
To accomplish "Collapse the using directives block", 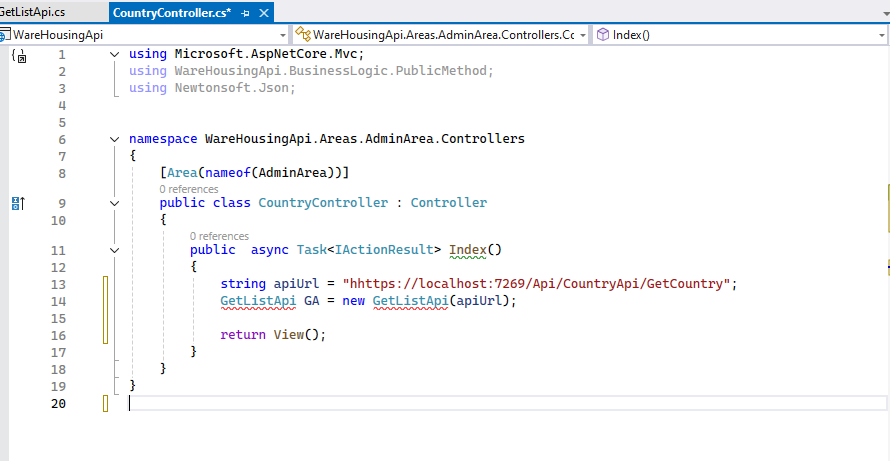I will pos(116,54).
